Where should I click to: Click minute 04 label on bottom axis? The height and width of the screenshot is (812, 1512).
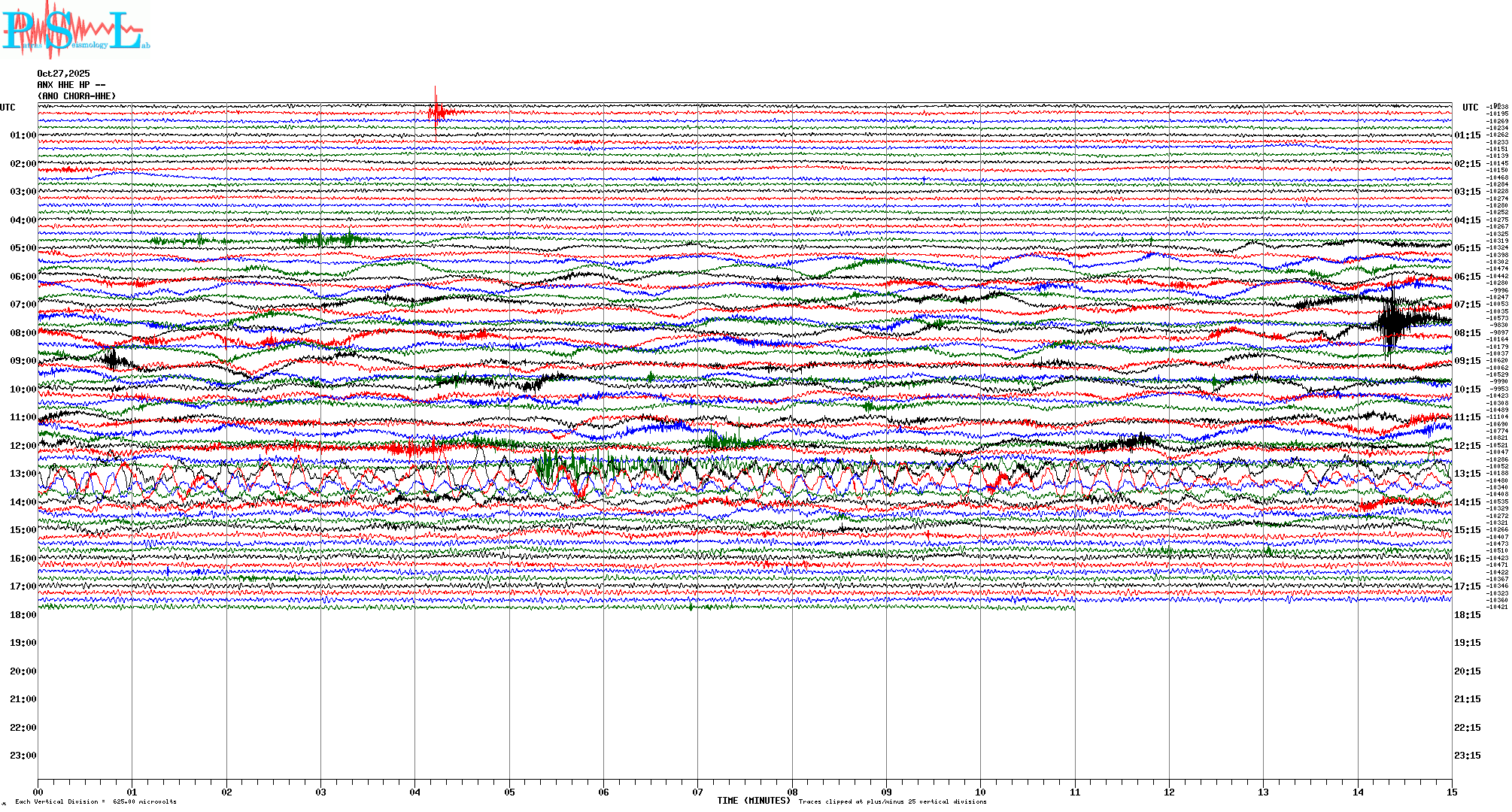pyautogui.click(x=415, y=792)
